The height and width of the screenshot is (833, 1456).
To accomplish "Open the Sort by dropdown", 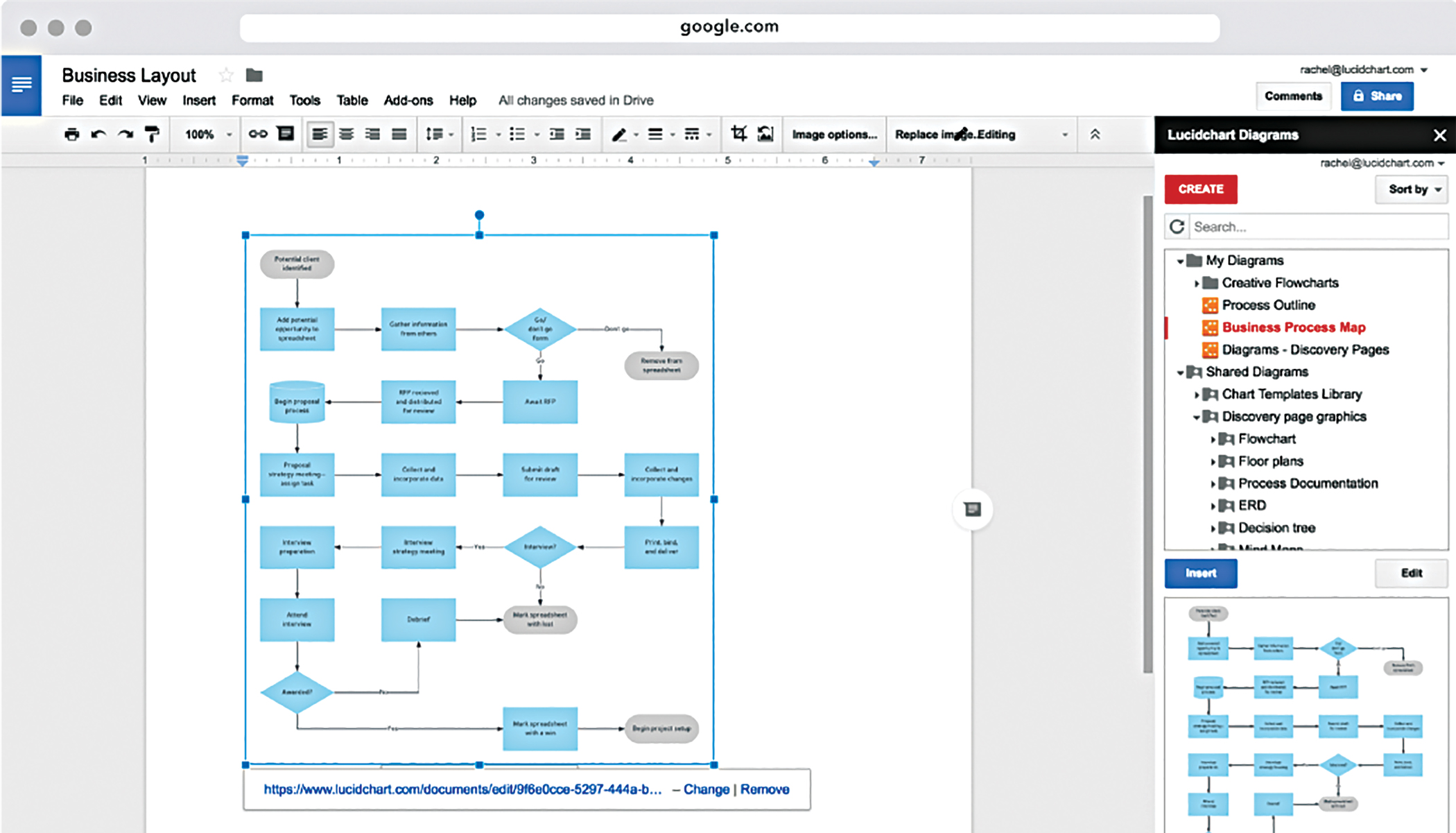I will pos(1414,189).
